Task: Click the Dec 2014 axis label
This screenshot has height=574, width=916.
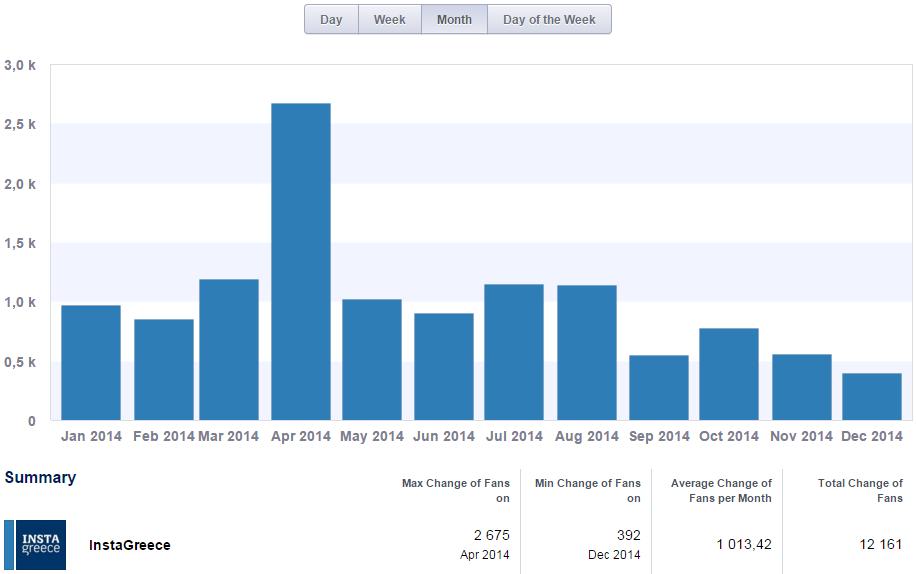Action: pyautogui.click(x=872, y=436)
